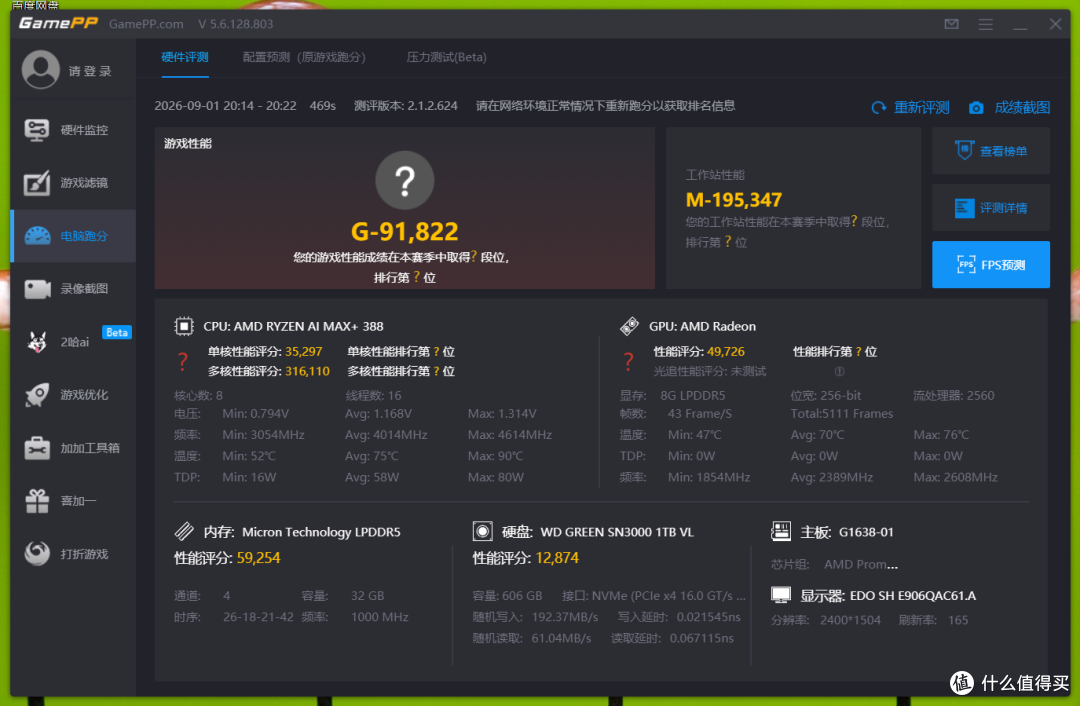Screen dimensions: 1080x706
Task: Click the 查看榜单 button
Action: [x=991, y=151]
